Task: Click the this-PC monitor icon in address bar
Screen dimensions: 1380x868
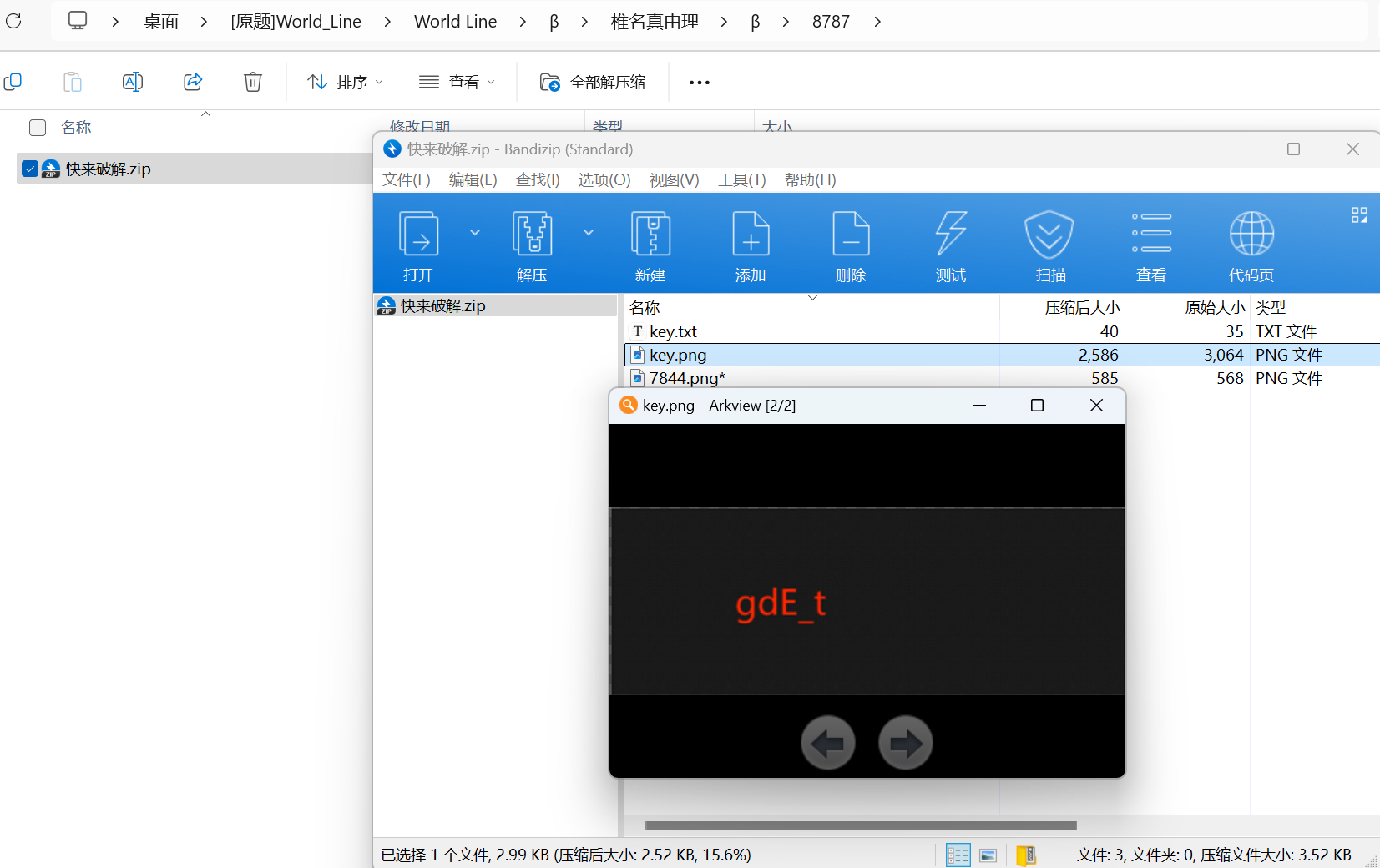Action: 78,21
